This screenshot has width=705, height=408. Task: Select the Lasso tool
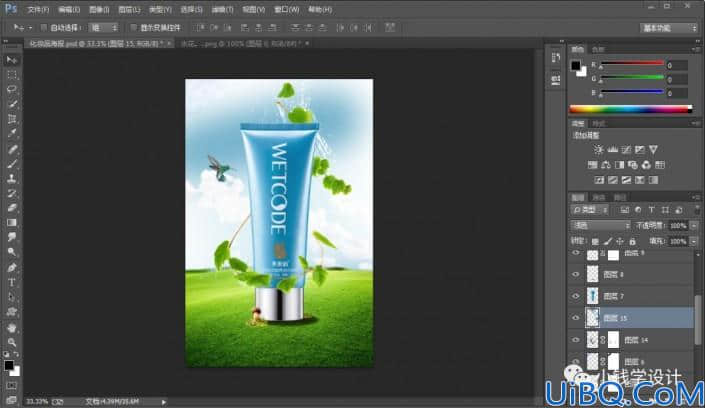(12, 89)
